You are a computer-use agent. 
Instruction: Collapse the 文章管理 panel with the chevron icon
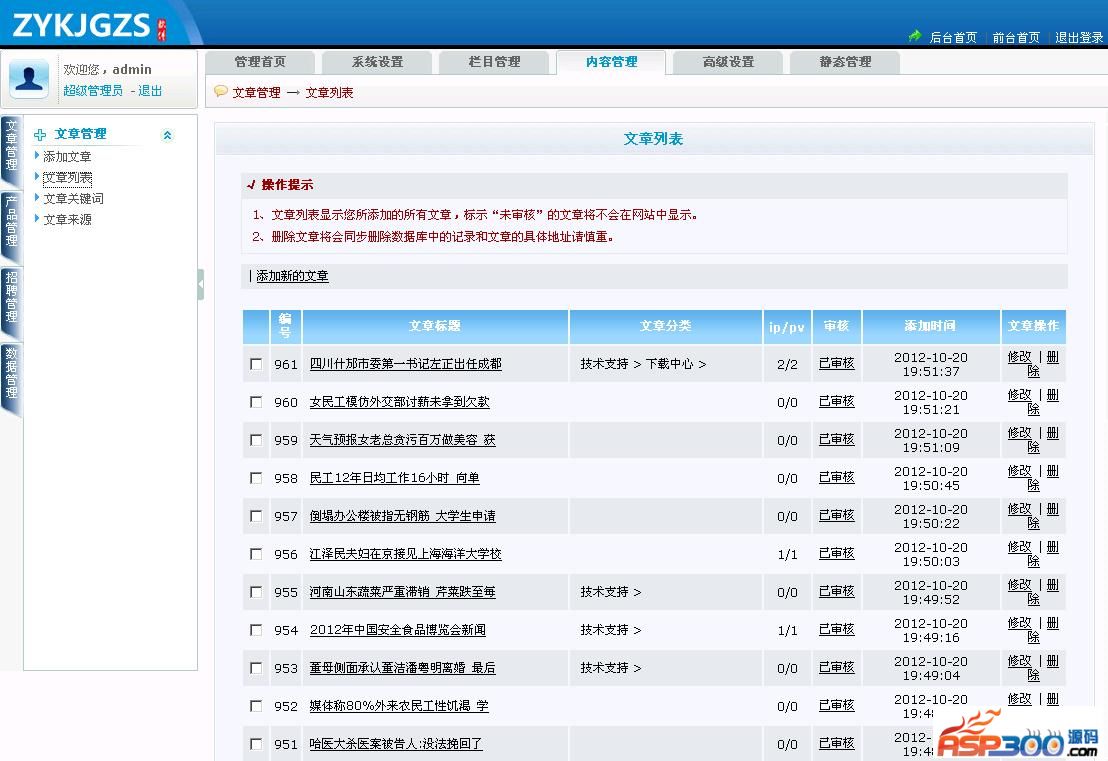coord(167,135)
